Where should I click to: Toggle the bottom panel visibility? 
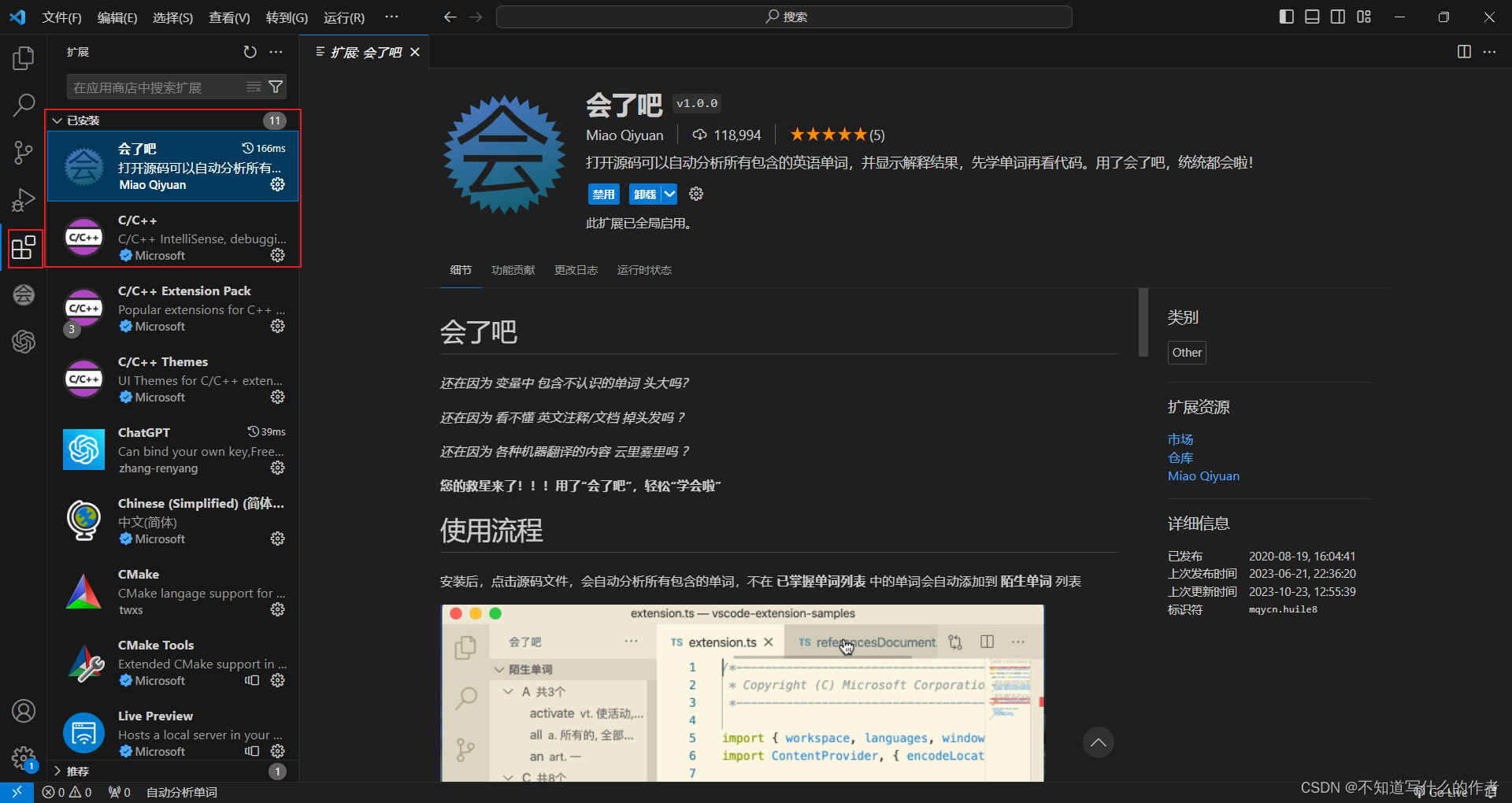pyautogui.click(x=1312, y=17)
